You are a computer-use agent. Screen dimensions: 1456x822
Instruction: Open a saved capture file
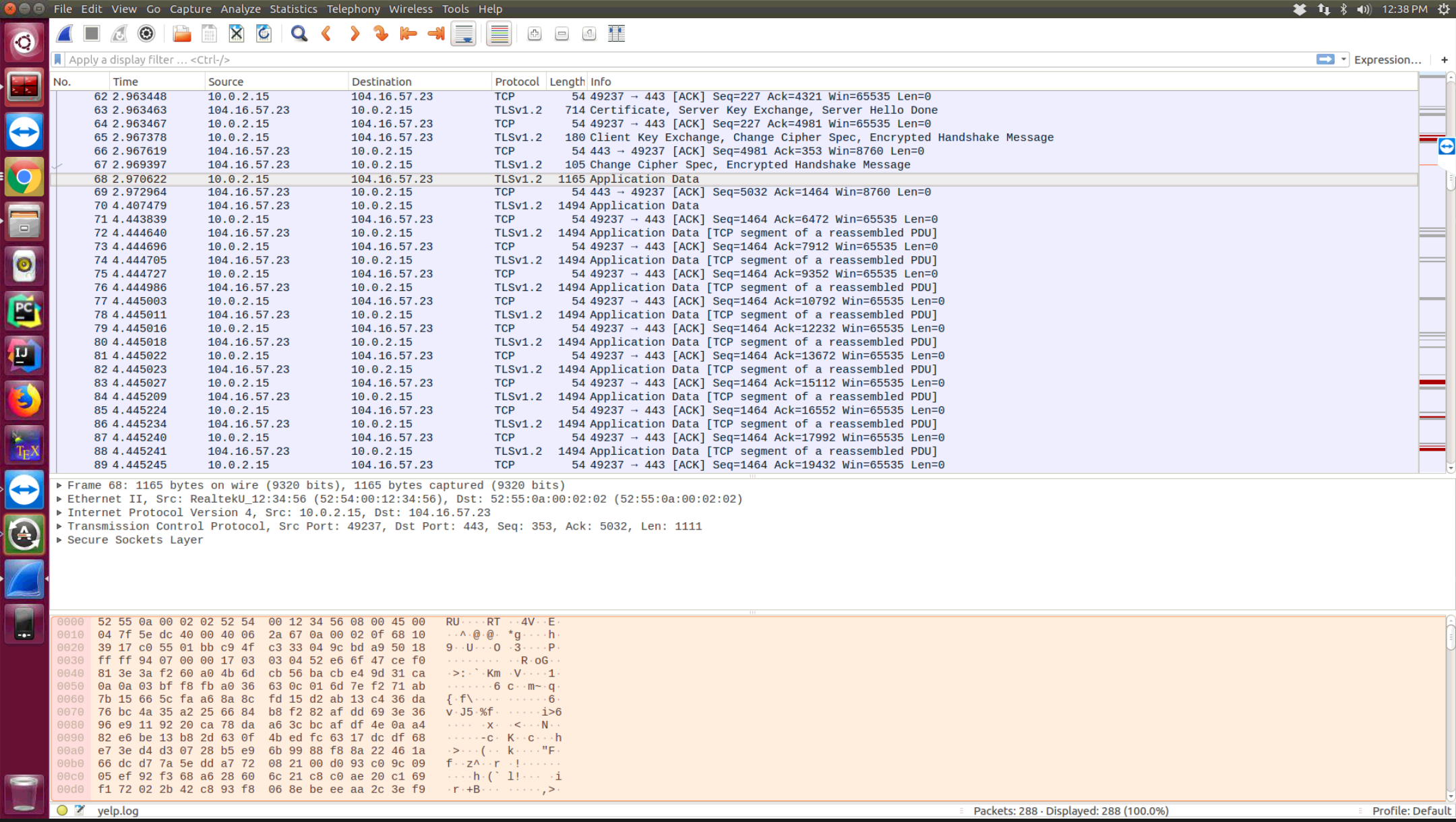181,33
